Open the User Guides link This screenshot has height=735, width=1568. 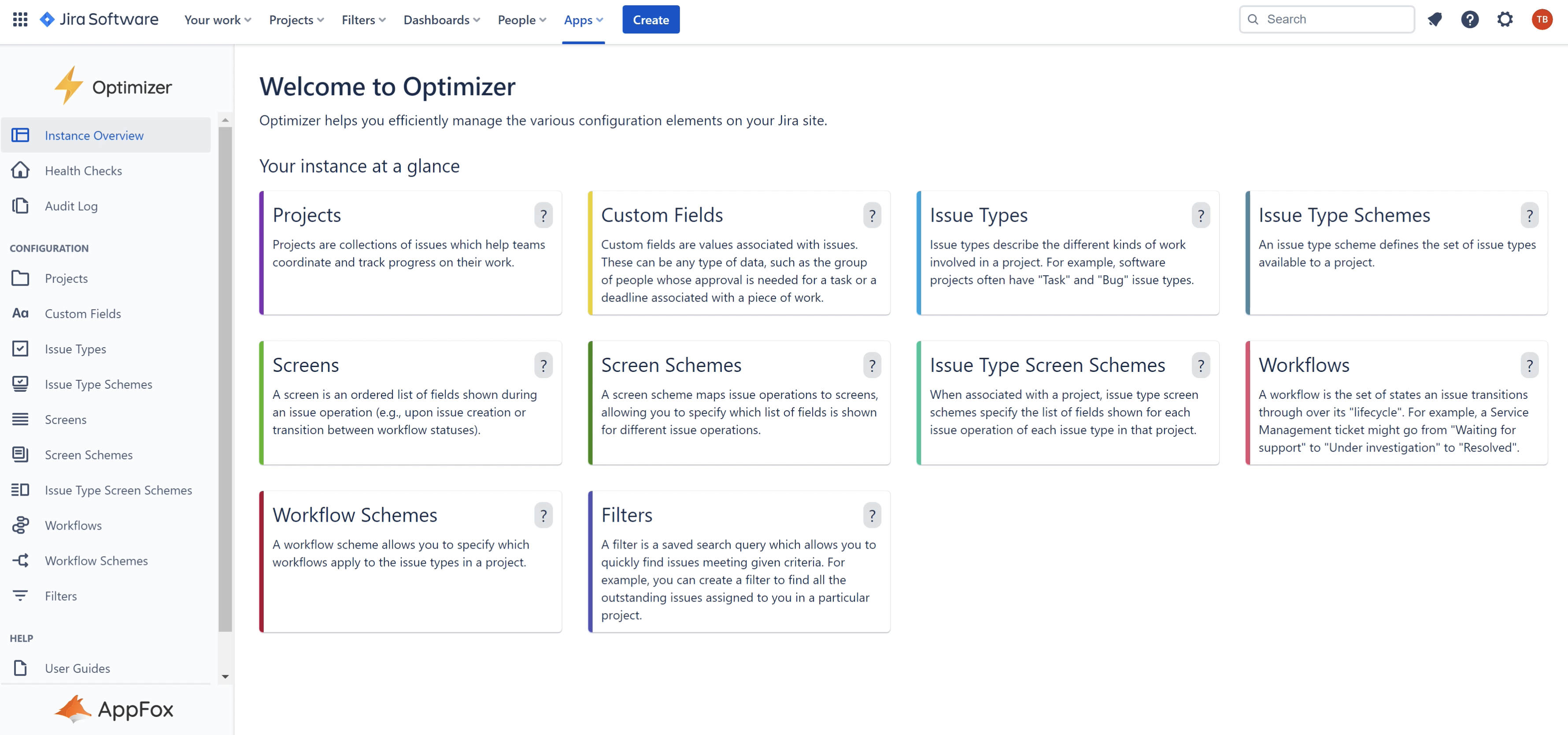[x=78, y=668]
